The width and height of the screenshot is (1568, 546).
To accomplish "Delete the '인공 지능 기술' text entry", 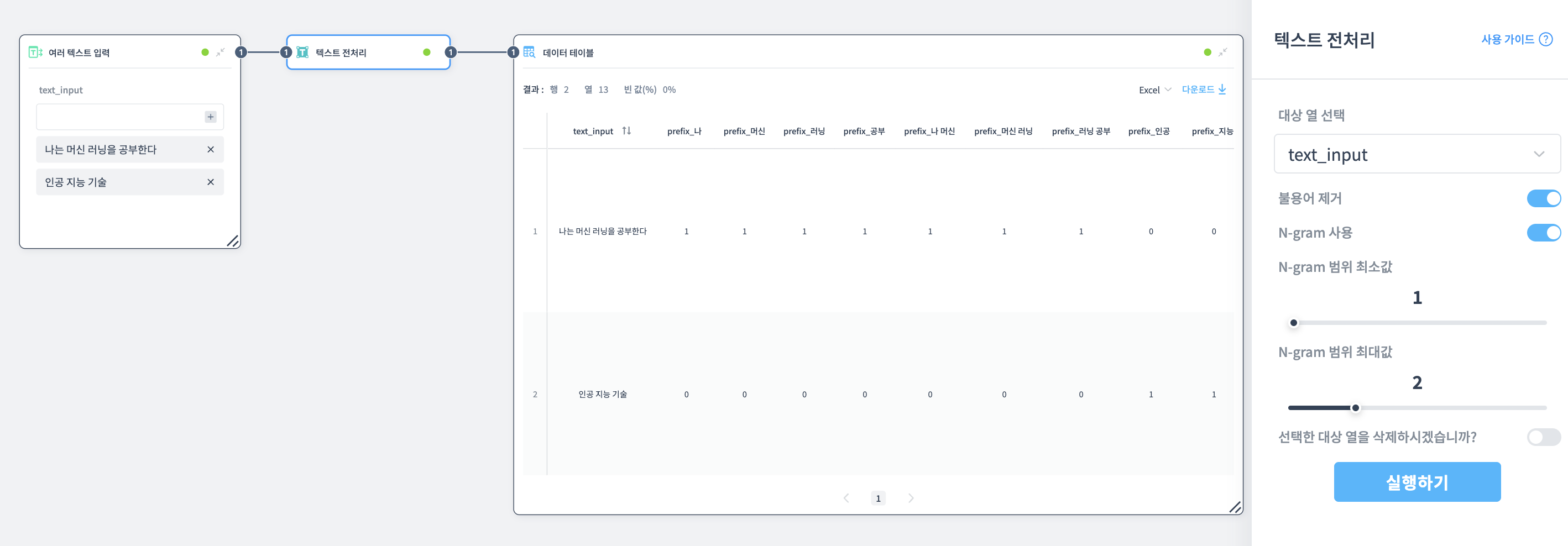I will [x=211, y=182].
